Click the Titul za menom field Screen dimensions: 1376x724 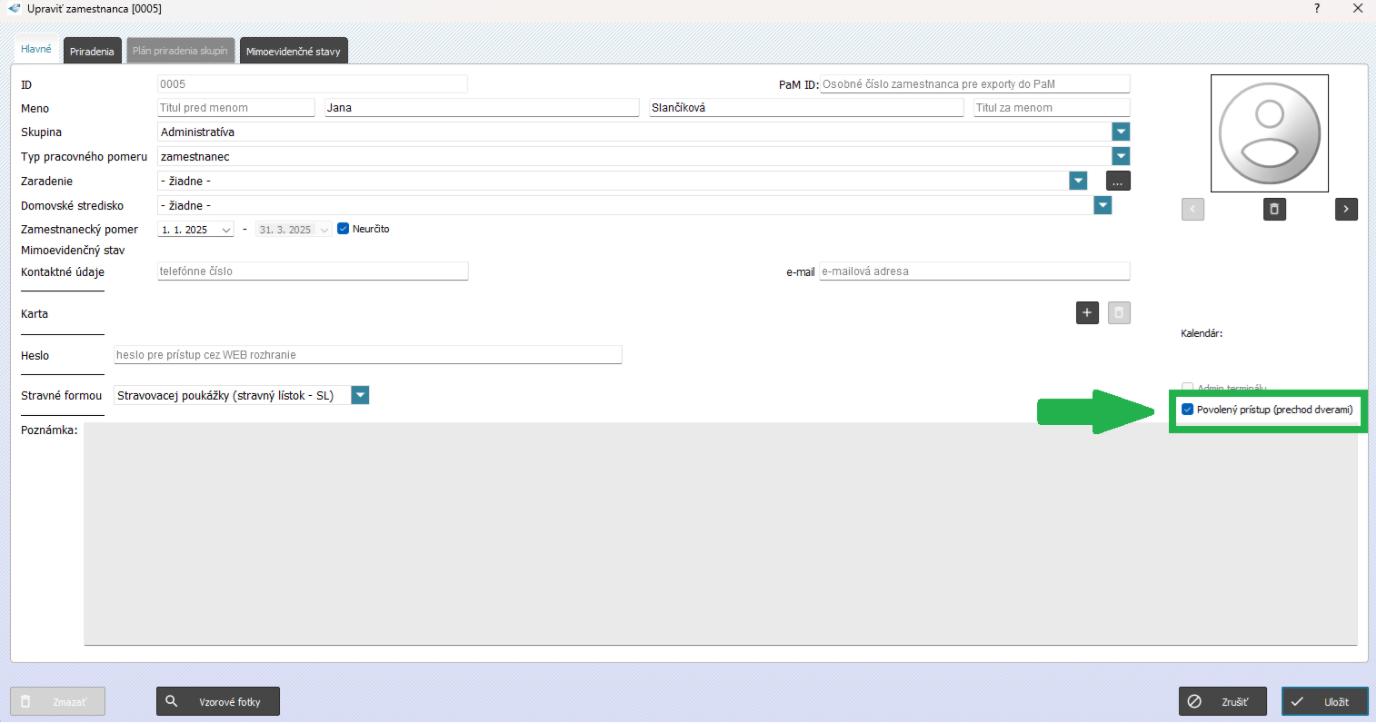pos(1052,108)
